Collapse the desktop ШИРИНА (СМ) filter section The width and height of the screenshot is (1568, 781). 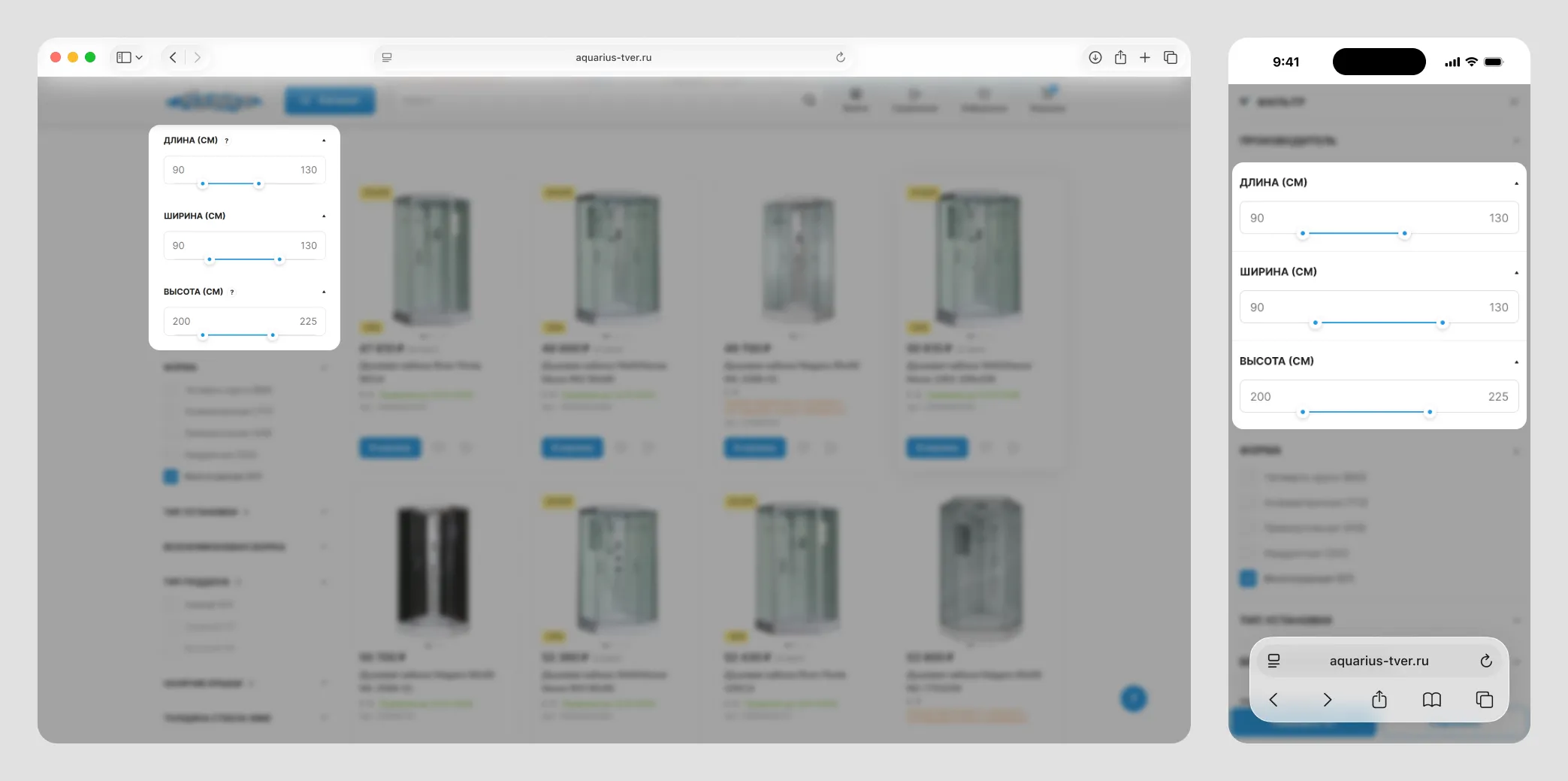(x=324, y=216)
